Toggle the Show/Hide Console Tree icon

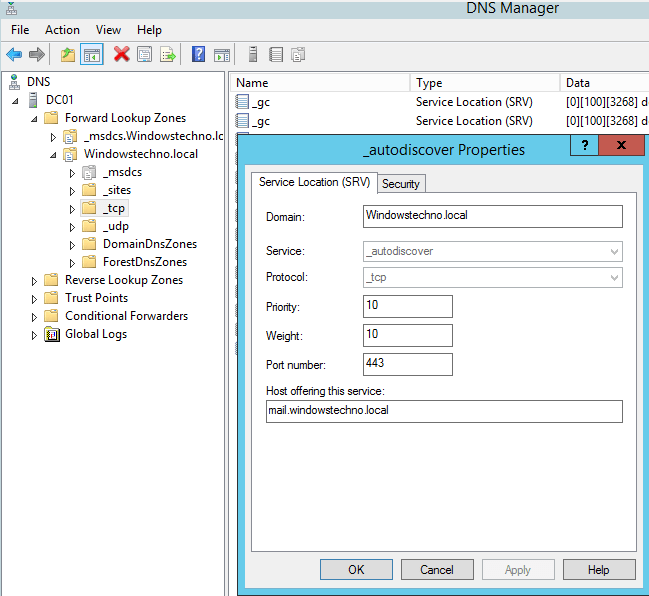pyautogui.click(x=91, y=54)
